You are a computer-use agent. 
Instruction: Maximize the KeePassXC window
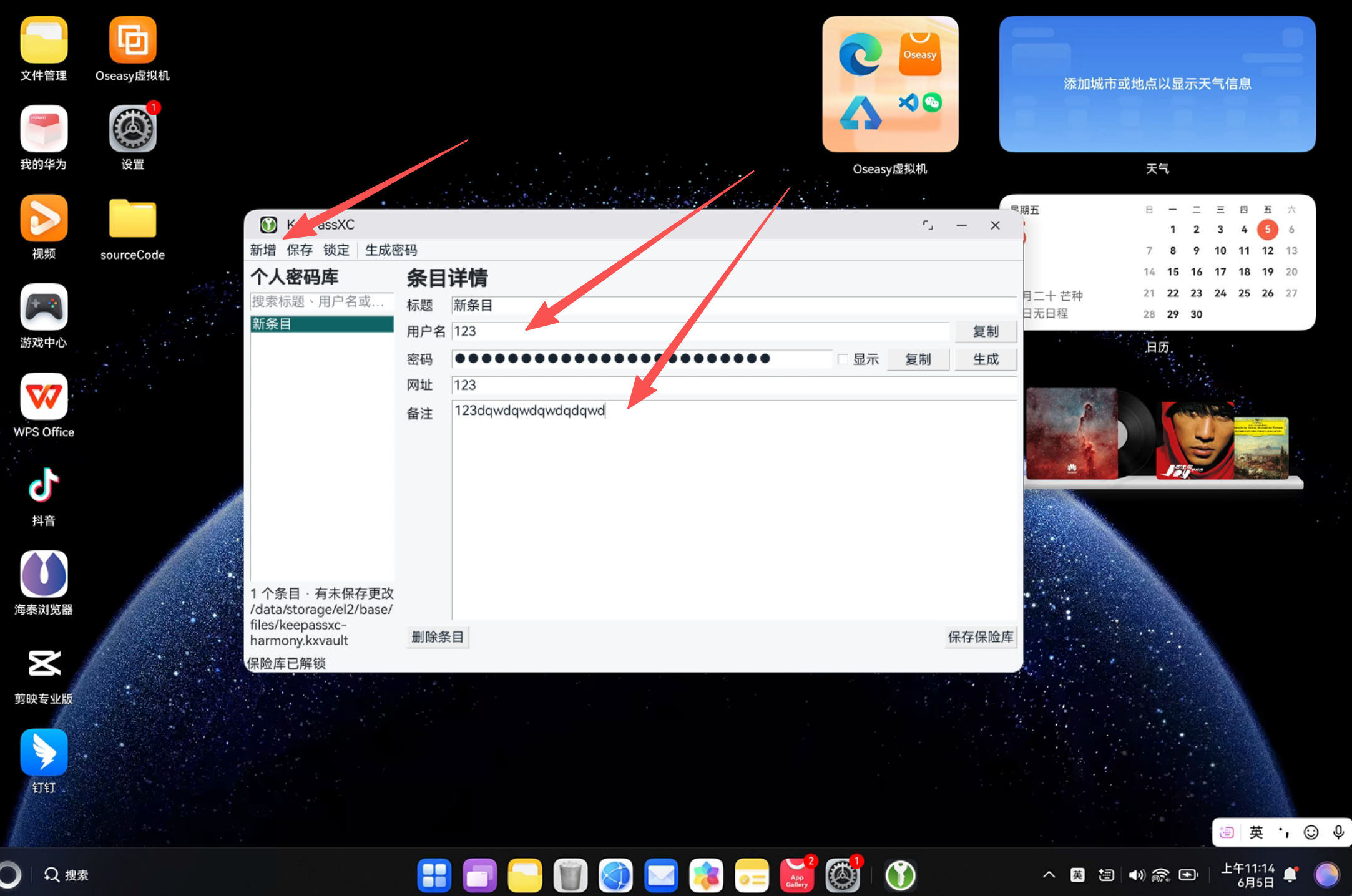click(x=928, y=225)
